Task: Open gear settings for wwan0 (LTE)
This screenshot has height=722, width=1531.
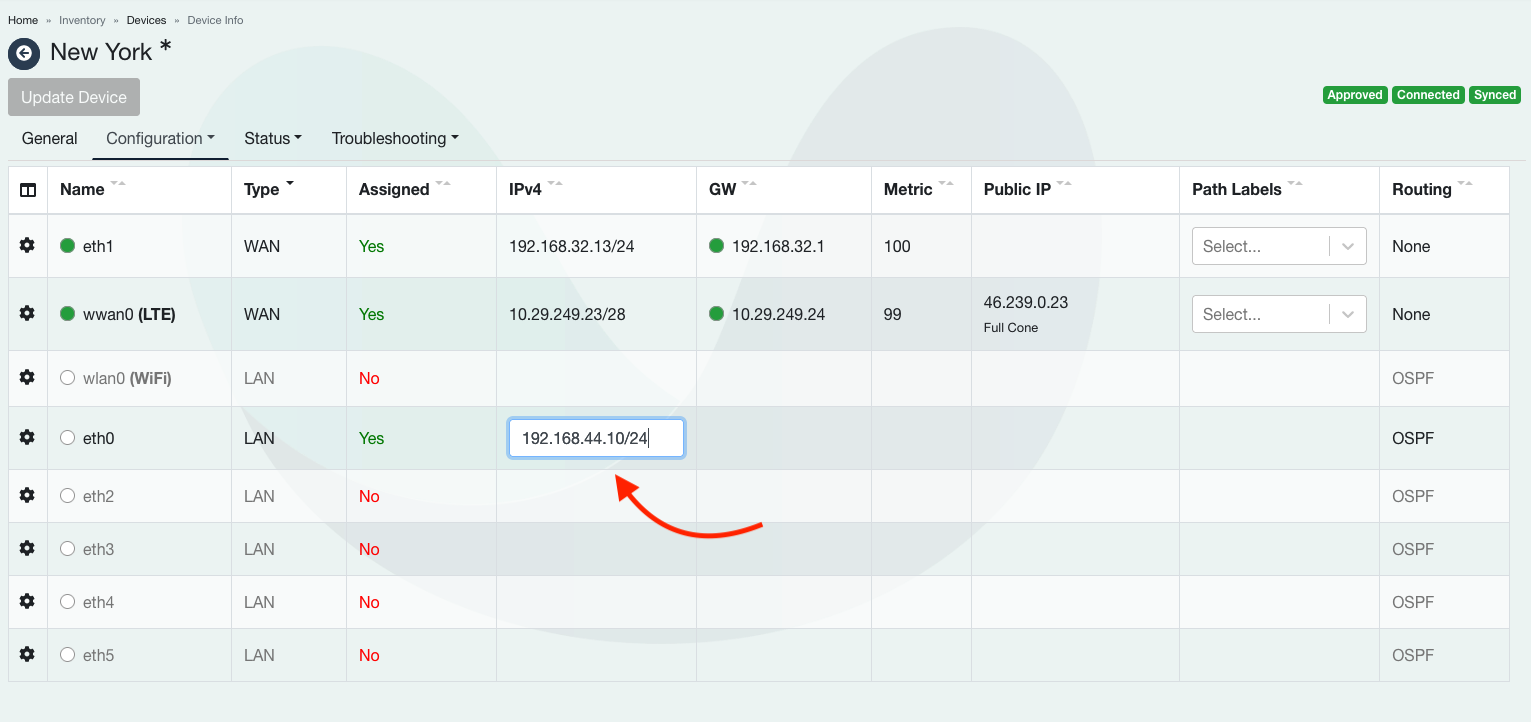Action: point(28,314)
